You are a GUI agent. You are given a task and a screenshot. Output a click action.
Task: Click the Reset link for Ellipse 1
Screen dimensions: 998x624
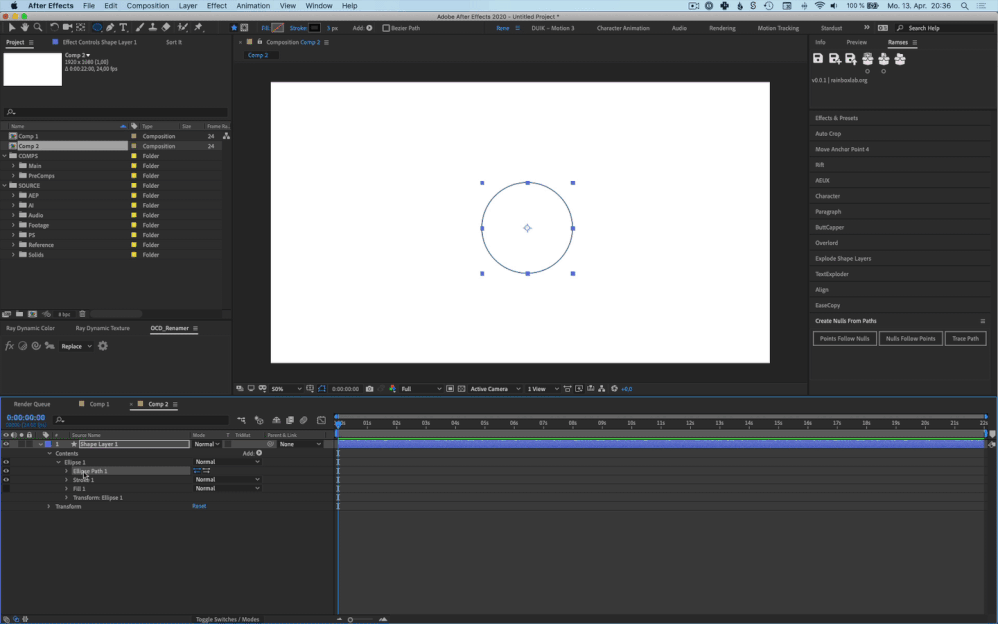[x=199, y=506]
